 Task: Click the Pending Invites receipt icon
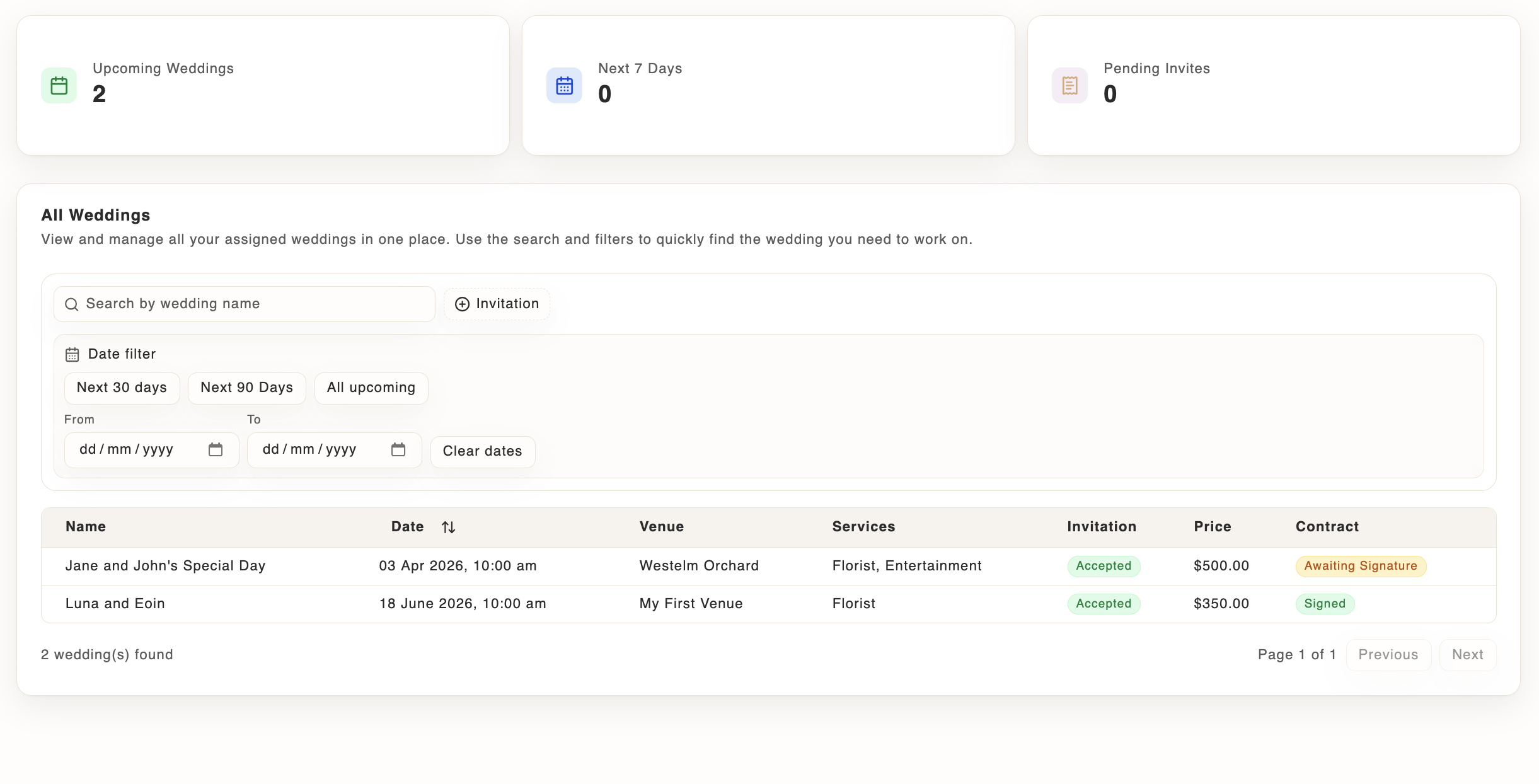click(x=1069, y=85)
